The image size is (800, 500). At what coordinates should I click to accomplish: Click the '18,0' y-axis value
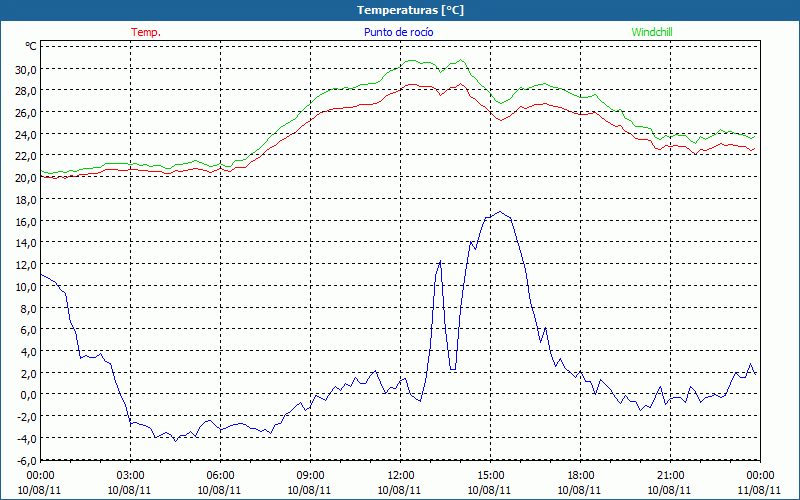coord(26,200)
